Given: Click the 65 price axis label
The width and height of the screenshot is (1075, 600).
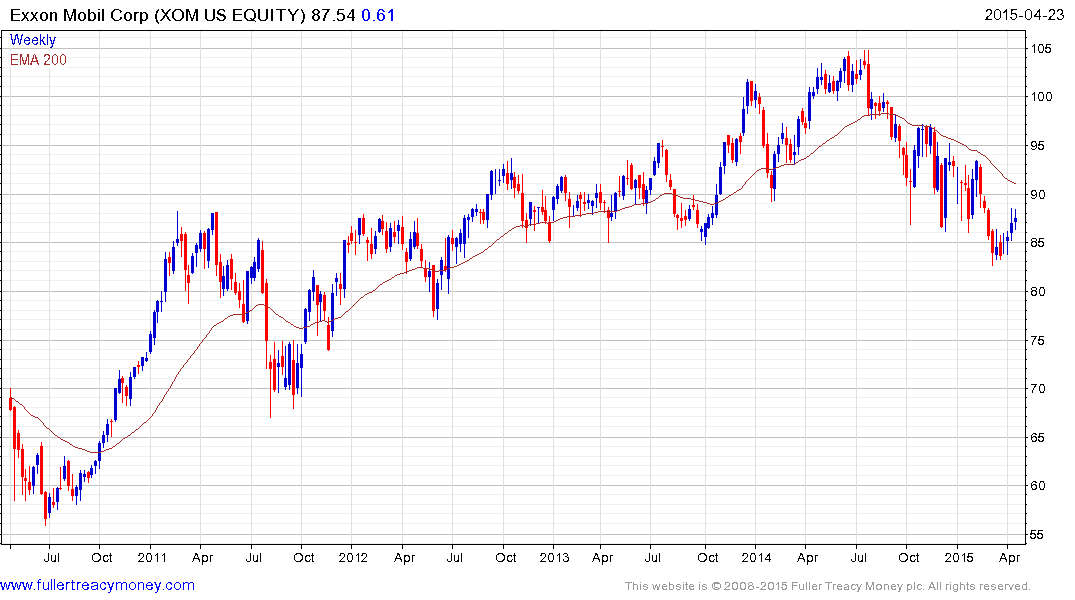Looking at the screenshot, I should (1038, 437).
